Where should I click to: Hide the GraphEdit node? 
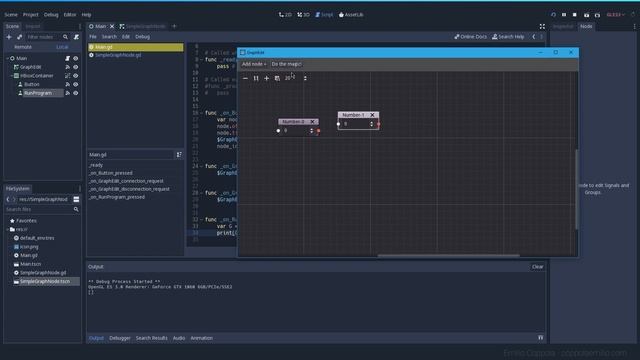click(x=76, y=67)
